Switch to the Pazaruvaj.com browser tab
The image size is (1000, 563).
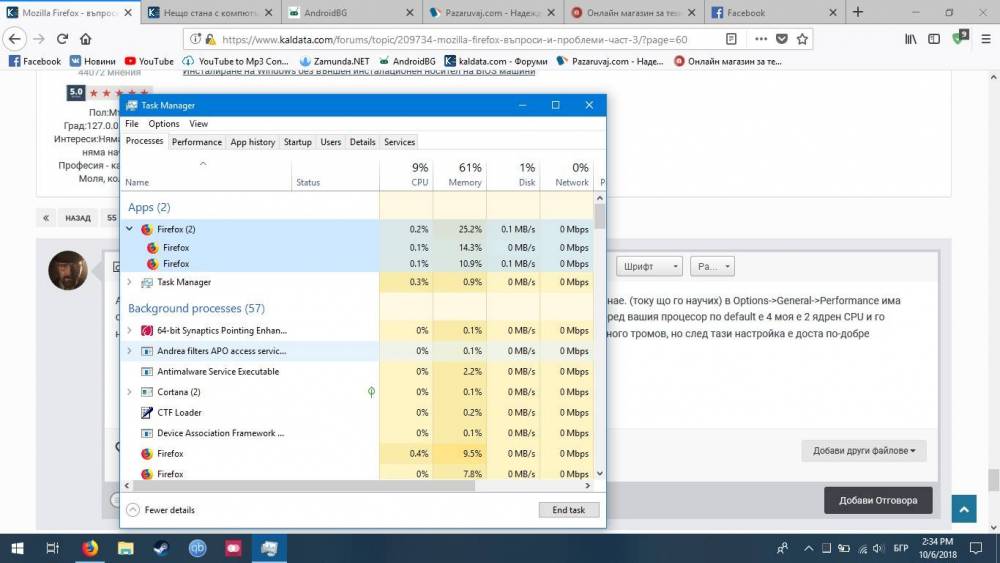492,13
